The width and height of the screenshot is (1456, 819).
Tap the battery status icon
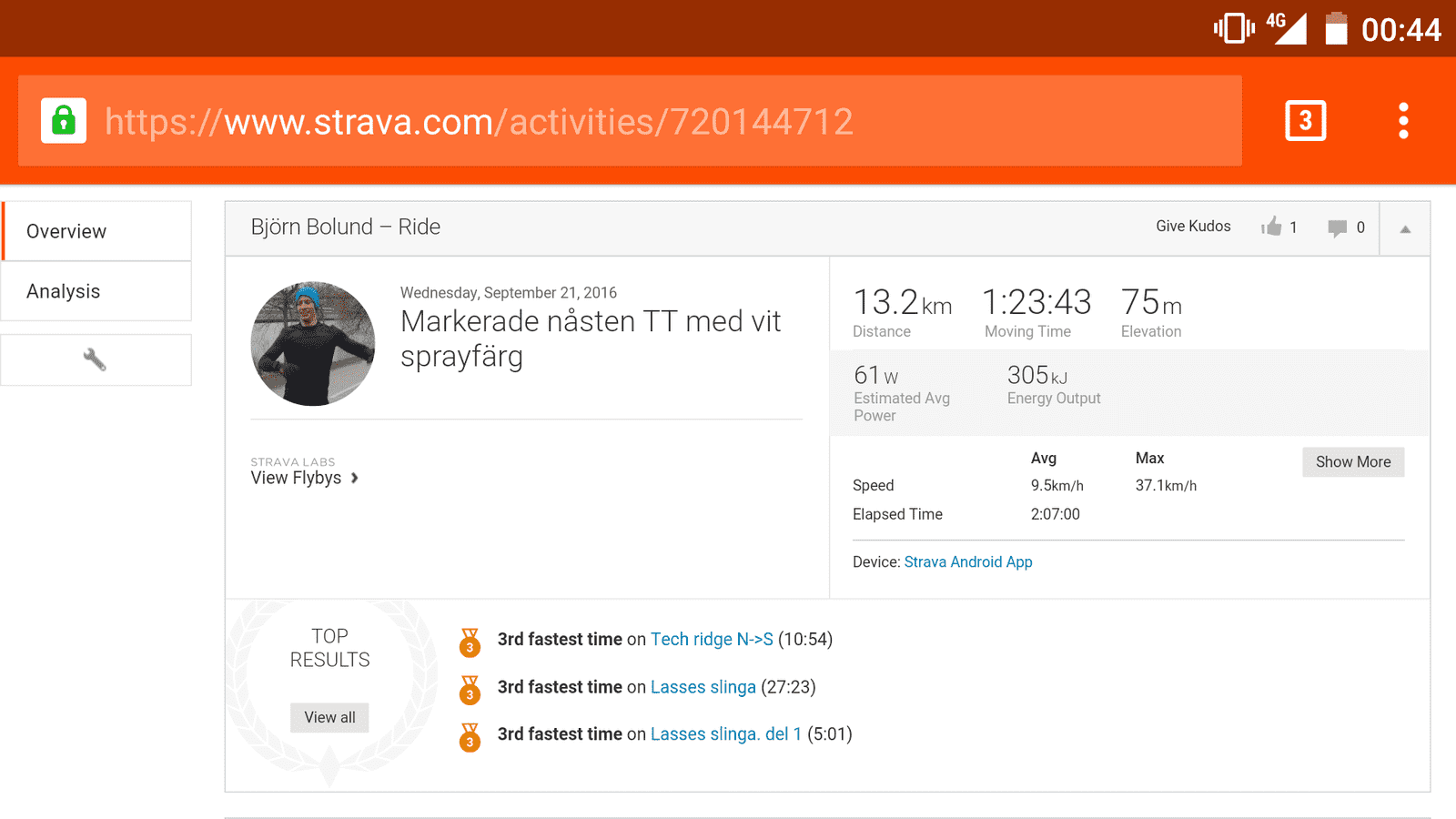tap(1336, 28)
